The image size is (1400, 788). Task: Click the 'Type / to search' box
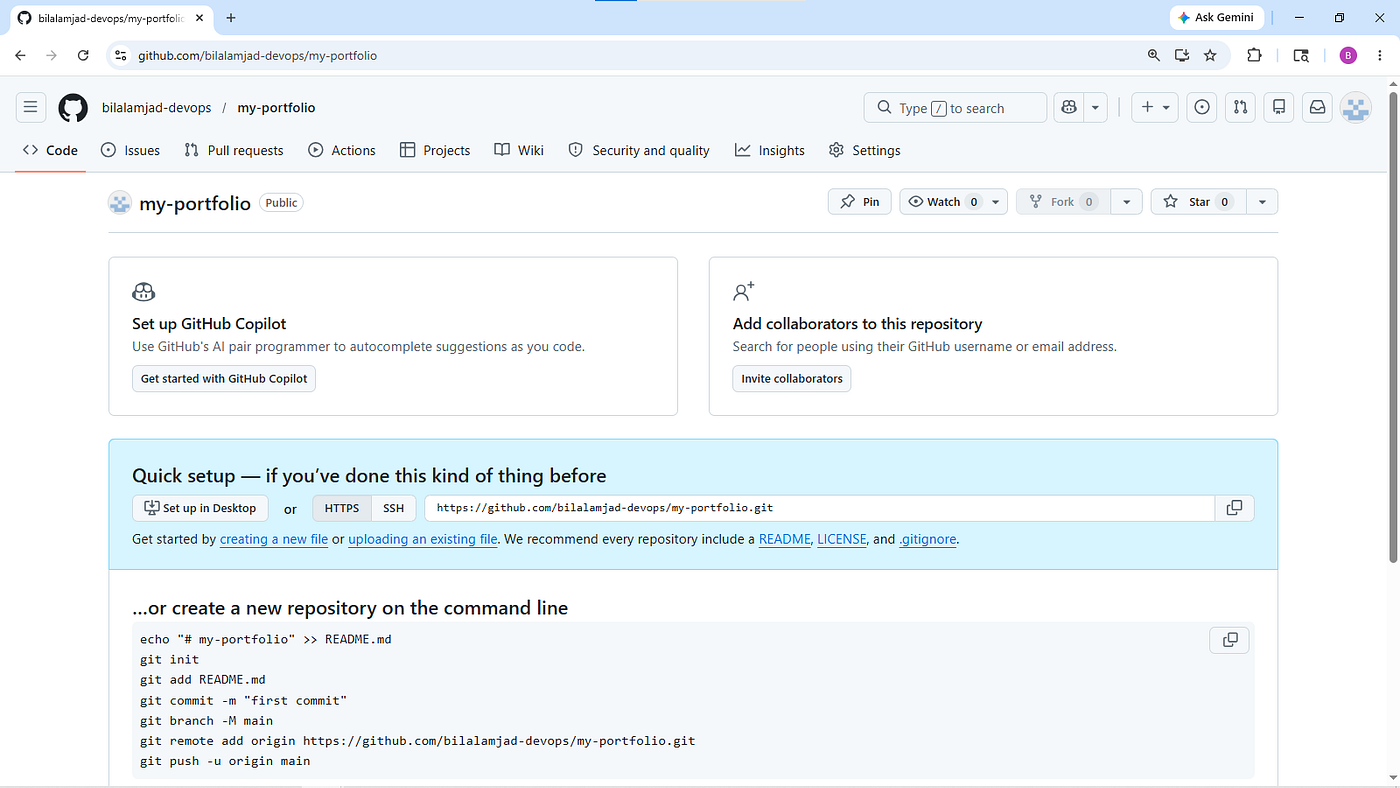pos(955,108)
